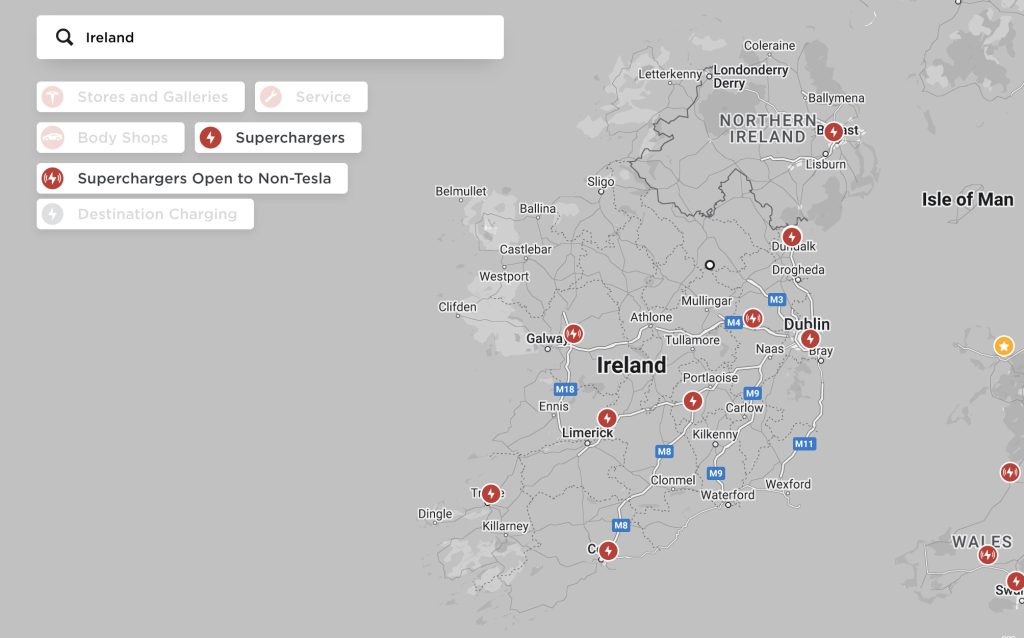
Task: Click the Clifden map label
Action: click(457, 307)
